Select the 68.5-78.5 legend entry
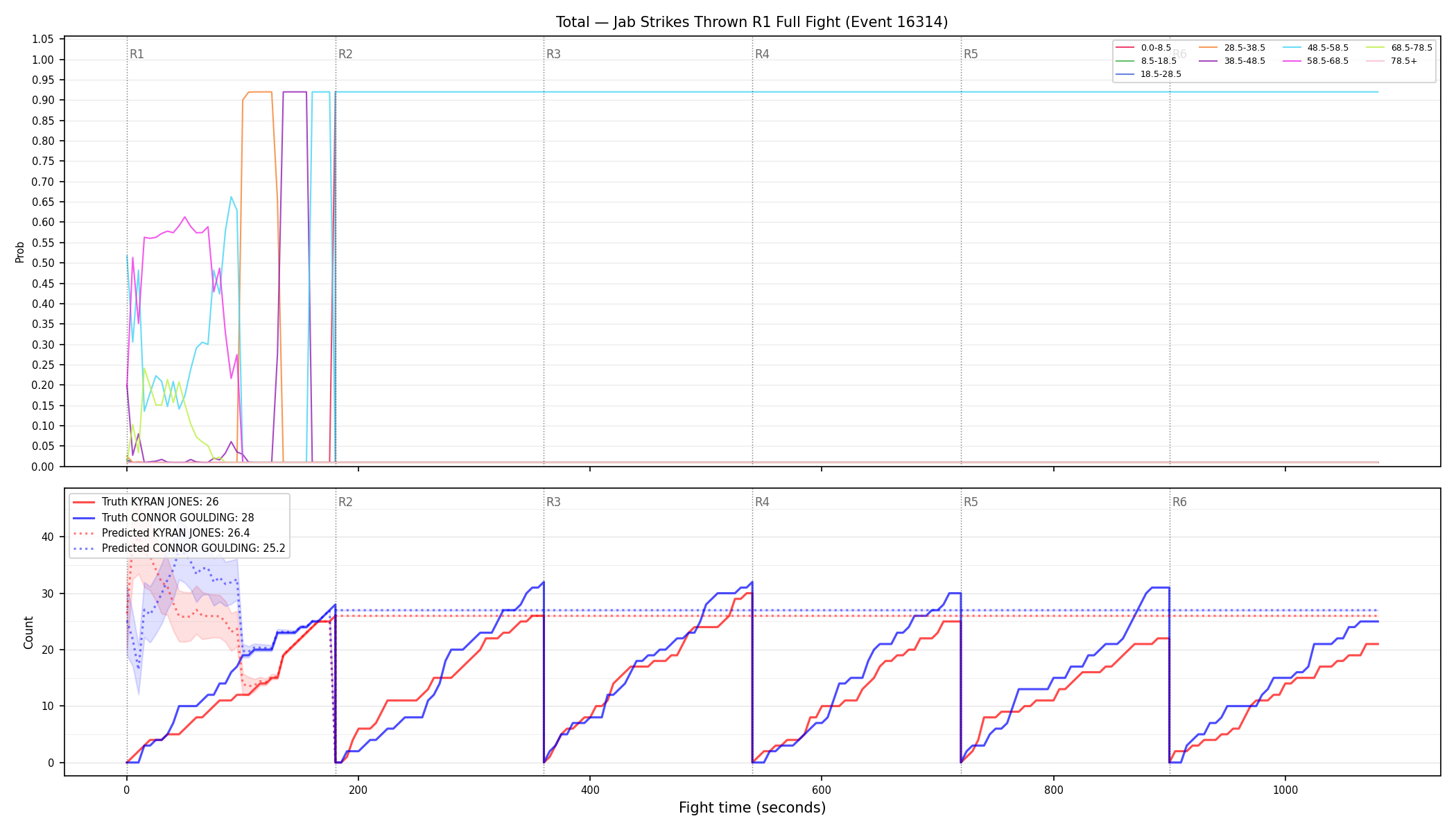Screen dimensions: 1456x832 coord(1399,48)
